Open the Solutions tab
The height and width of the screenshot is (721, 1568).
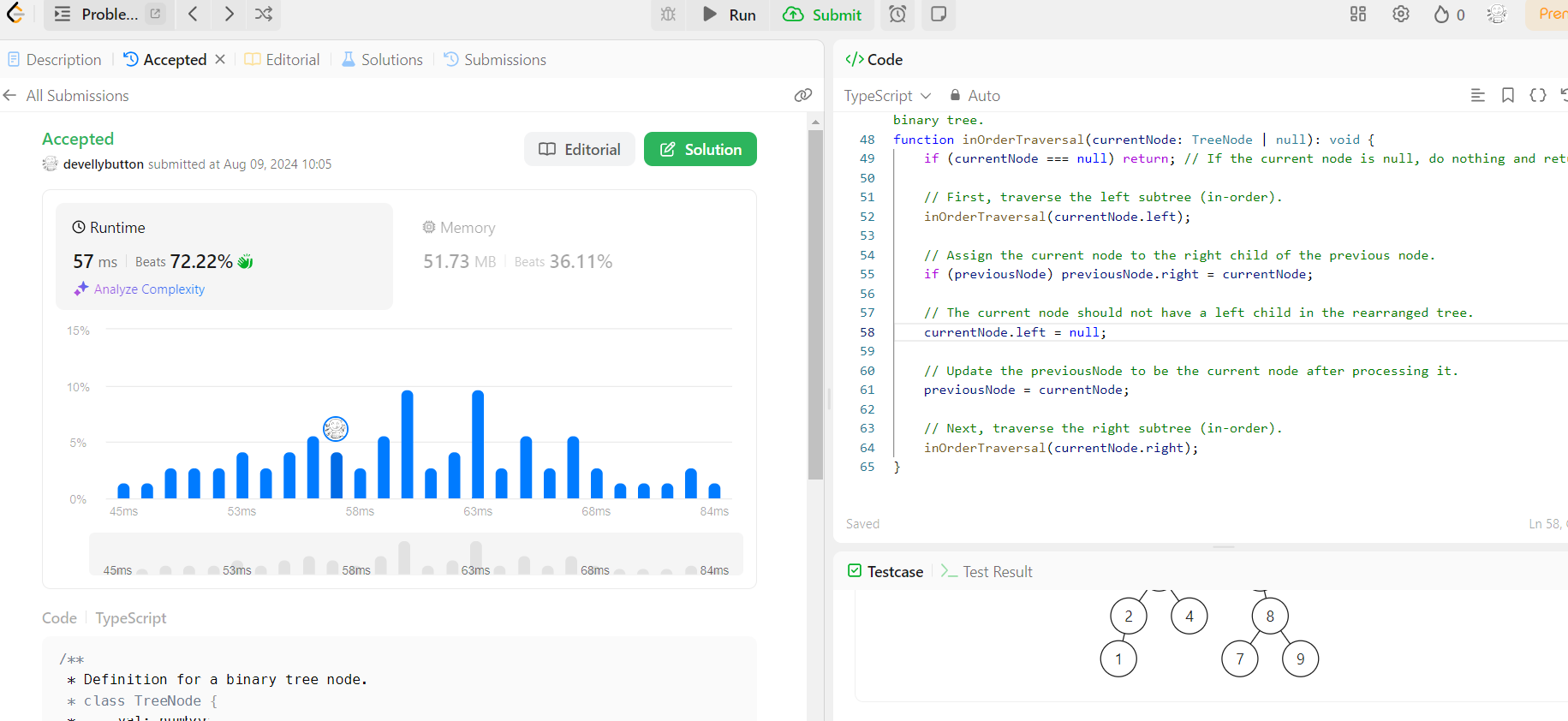coord(383,60)
